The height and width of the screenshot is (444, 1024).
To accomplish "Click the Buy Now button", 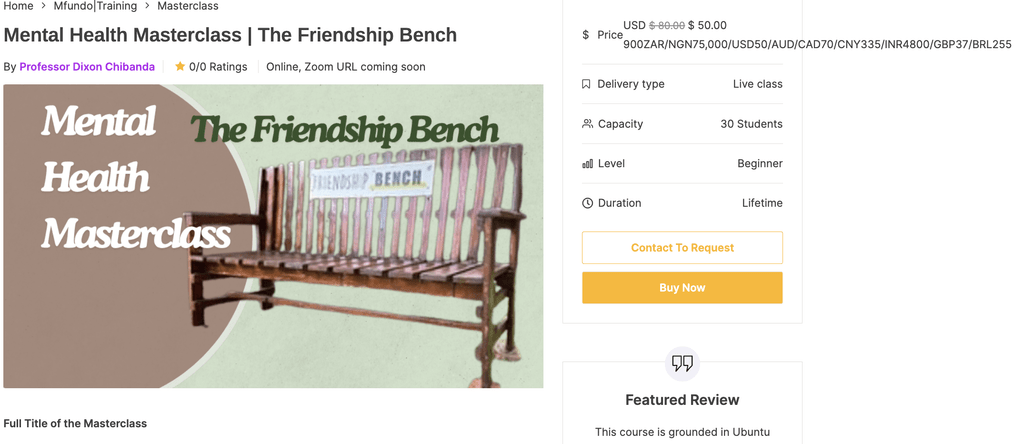I will click(682, 288).
